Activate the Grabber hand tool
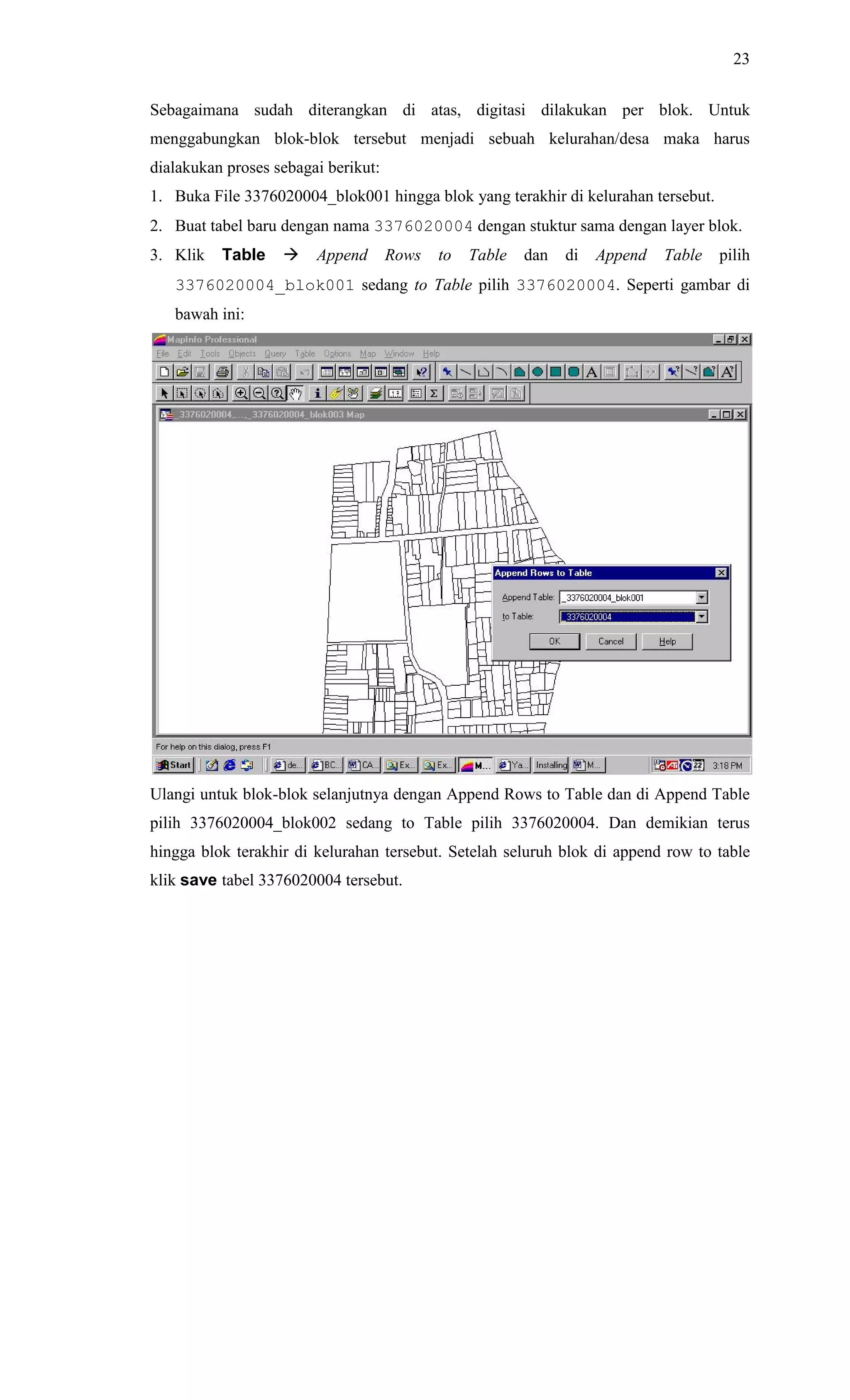Image resolution: width=850 pixels, height=1400 pixels. coord(296,393)
